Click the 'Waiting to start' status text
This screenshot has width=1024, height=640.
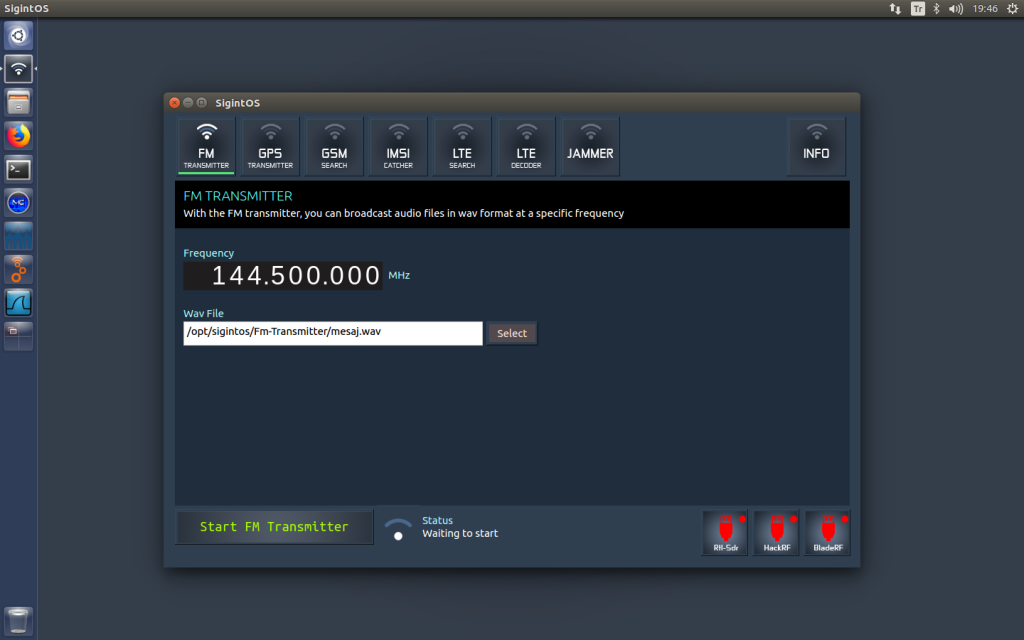pyautogui.click(x=460, y=534)
